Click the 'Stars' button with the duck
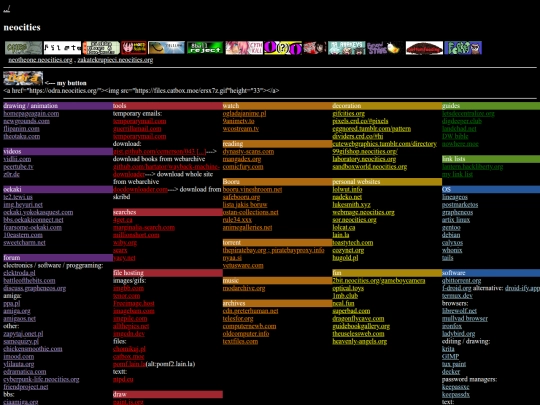This screenshot has height=405, width=540. point(385,48)
